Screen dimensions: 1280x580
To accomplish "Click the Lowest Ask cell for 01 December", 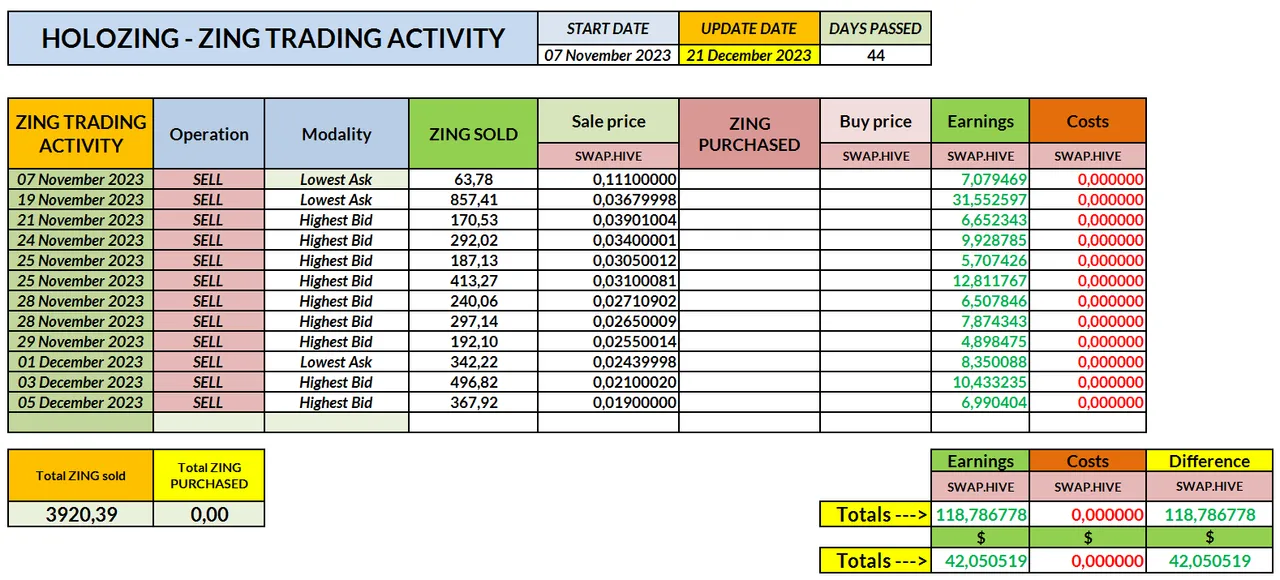I will (337, 362).
